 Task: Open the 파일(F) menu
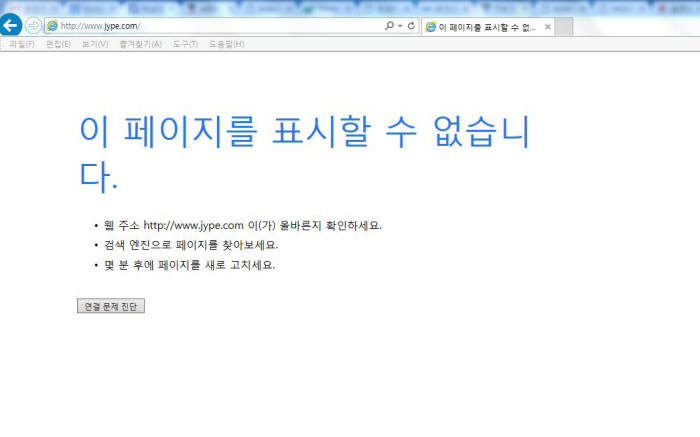tap(21, 44)
